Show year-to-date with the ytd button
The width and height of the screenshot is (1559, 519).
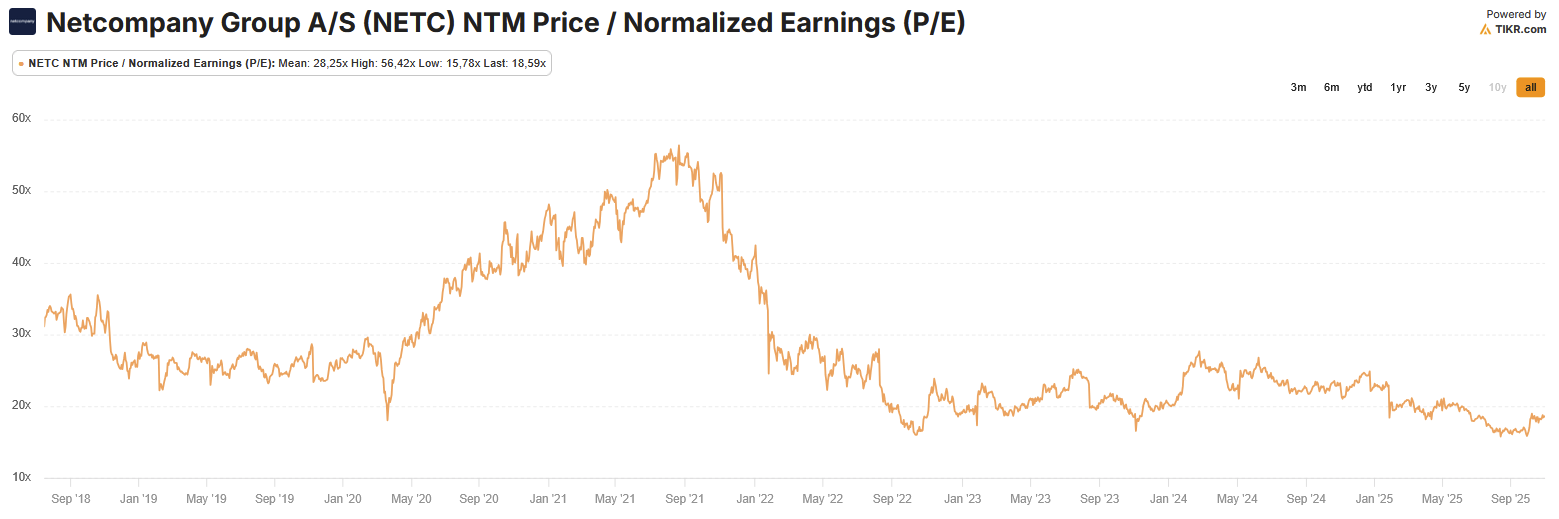click(x=1364, y=88)
